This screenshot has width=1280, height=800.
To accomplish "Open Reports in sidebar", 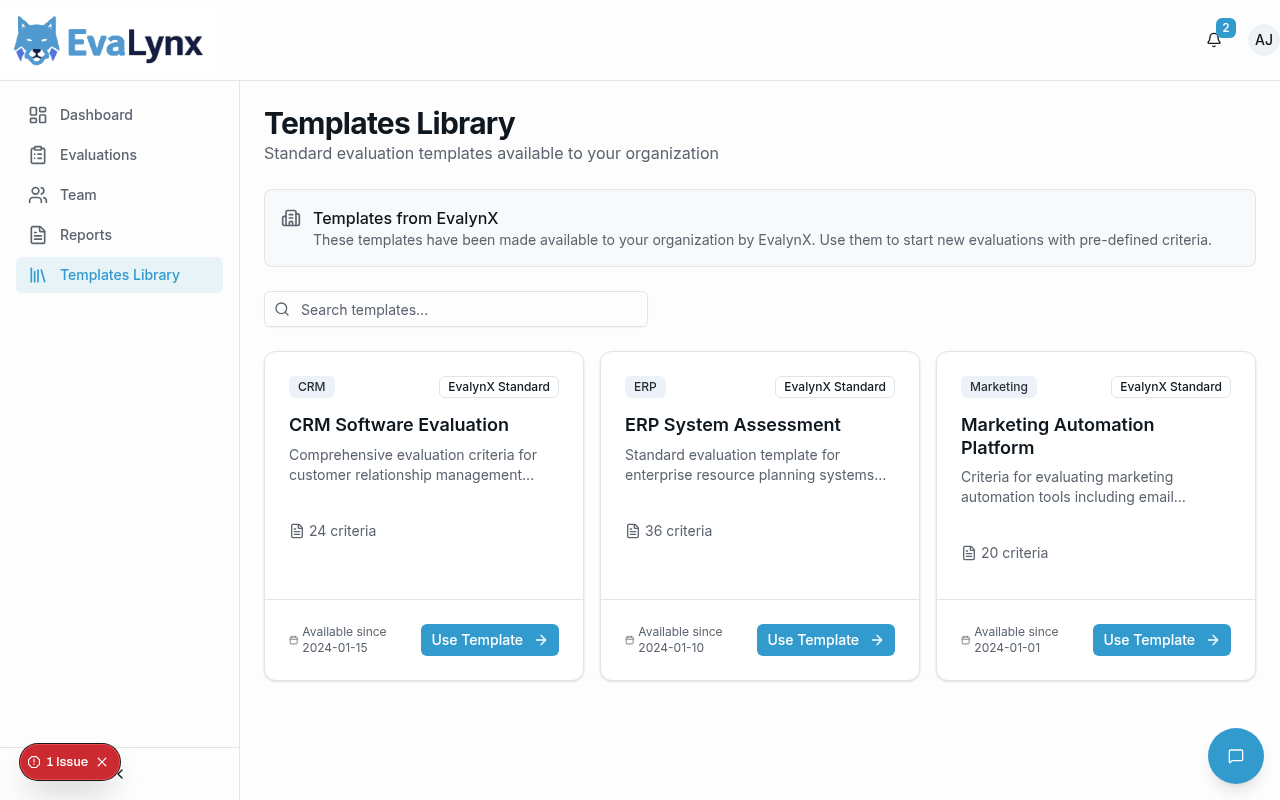I will click(x=119, y=235).
